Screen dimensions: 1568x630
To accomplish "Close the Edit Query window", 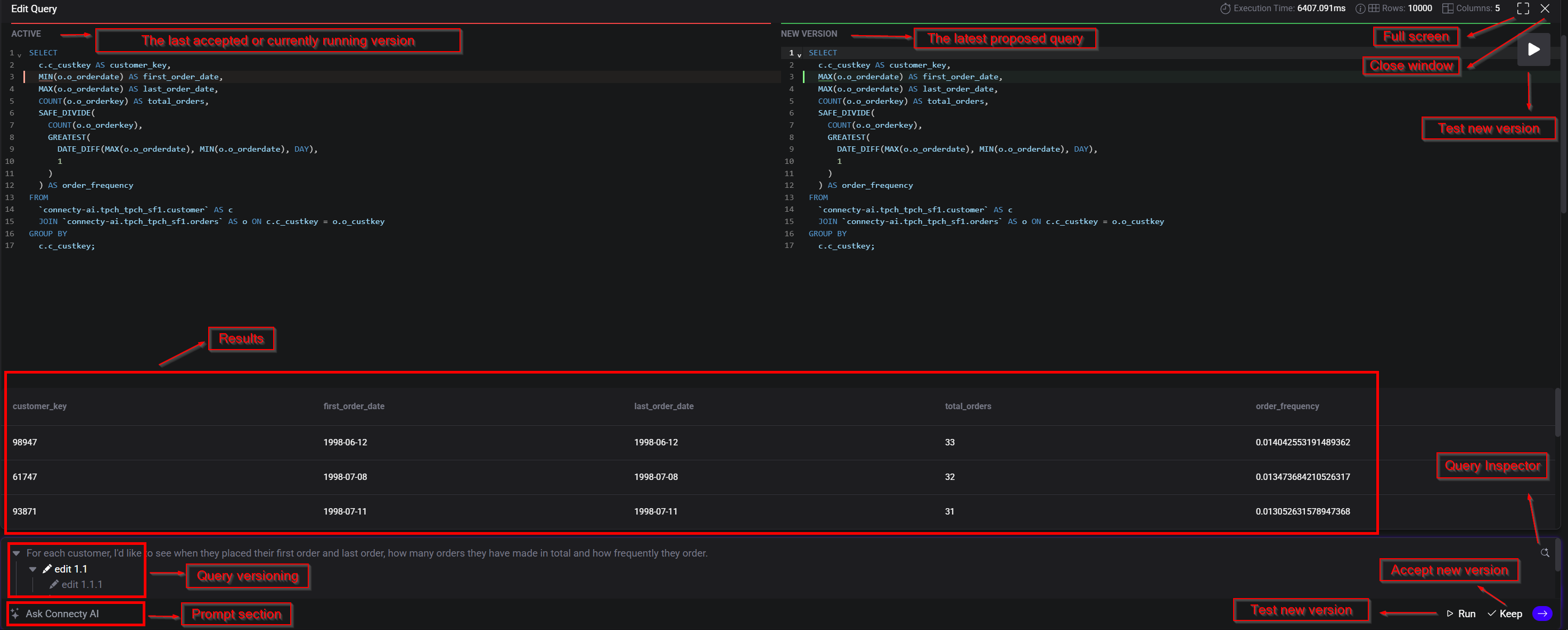I will (x=1545, y=9).
